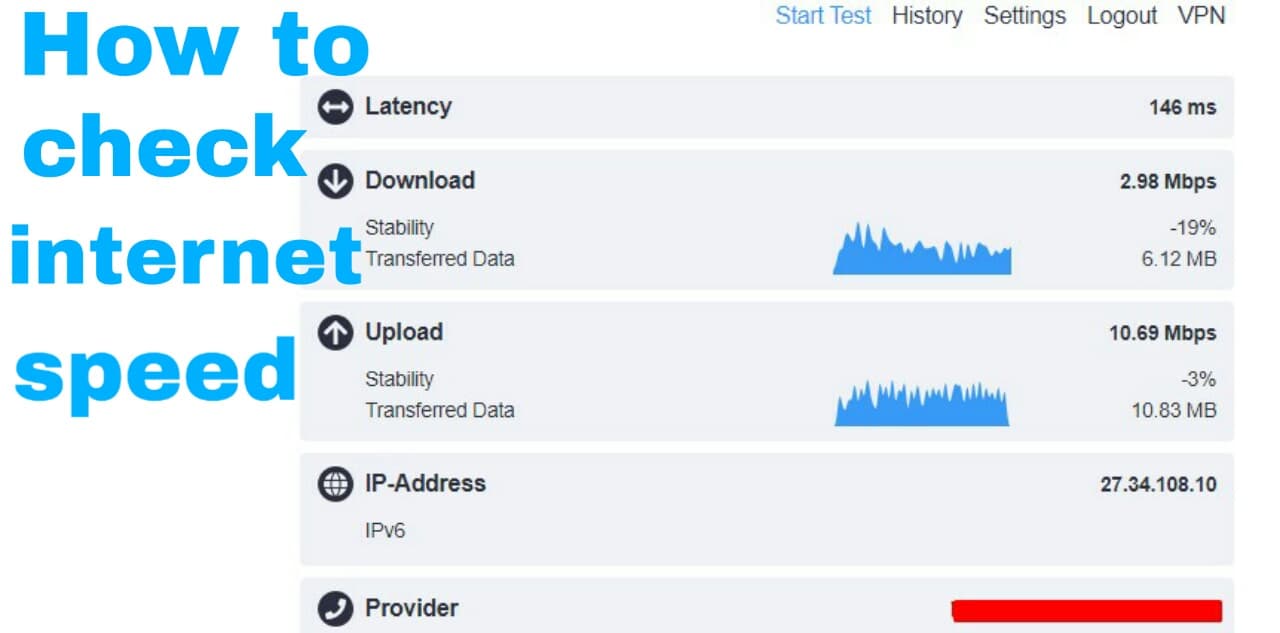Open the History page
1280x633 pixels.
point(927,15)
